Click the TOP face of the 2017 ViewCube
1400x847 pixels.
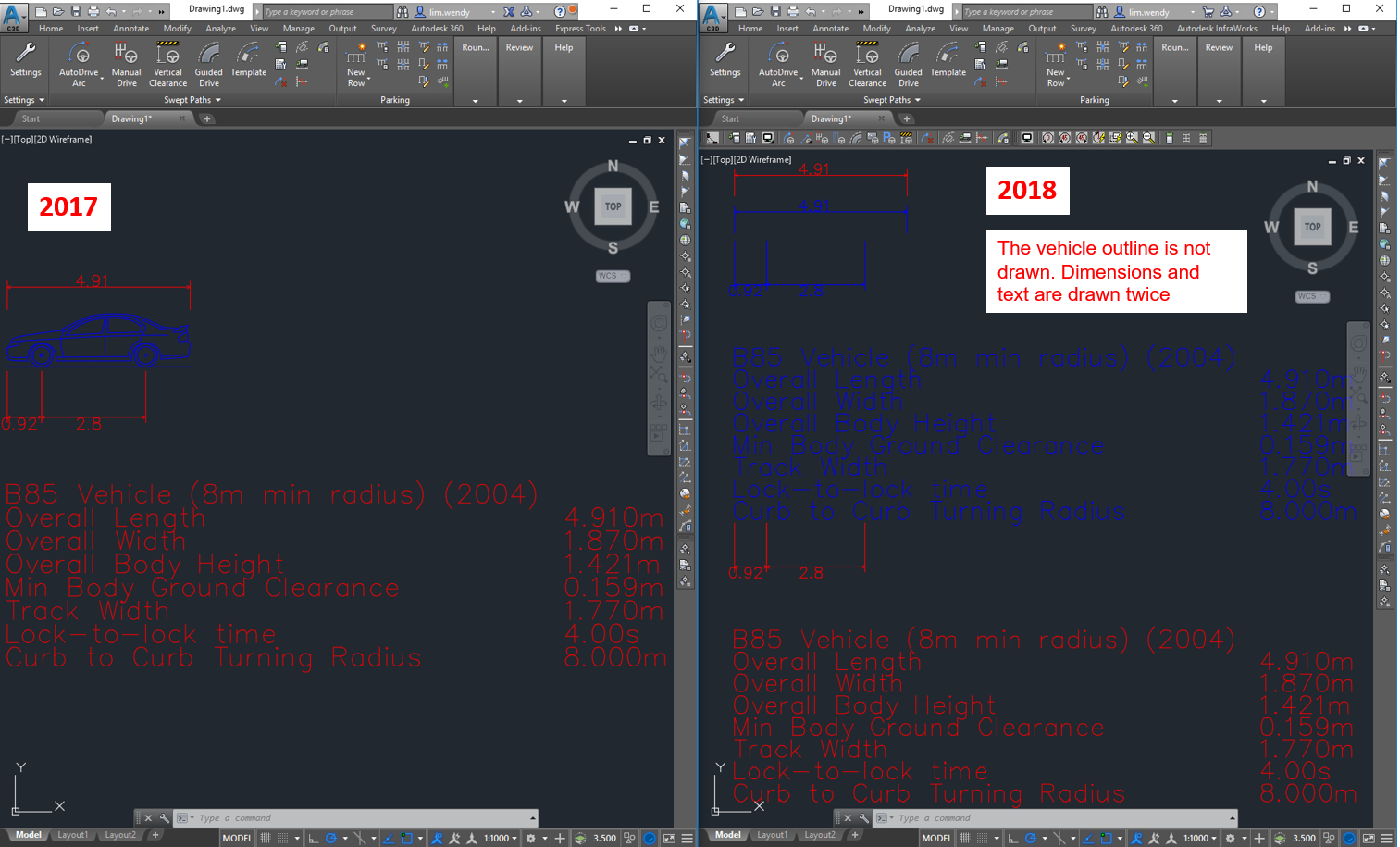tap(613, 206)
